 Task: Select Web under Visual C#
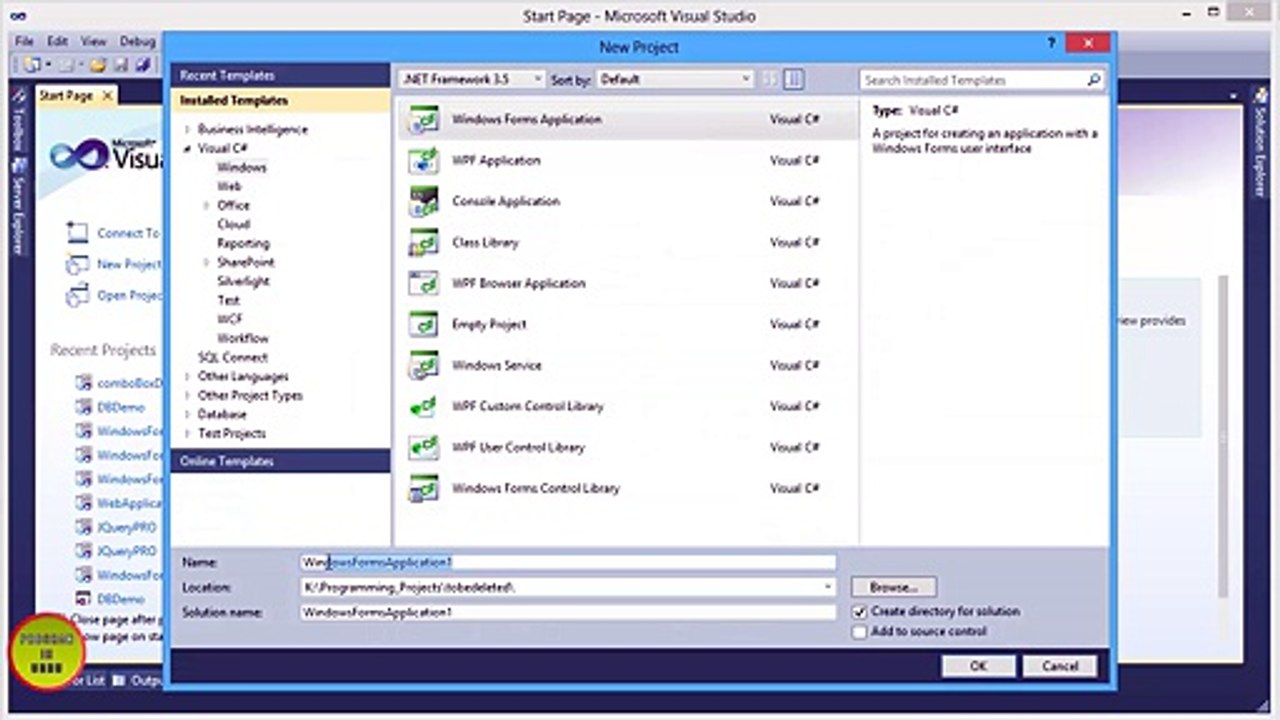click(x=229, y=186)
